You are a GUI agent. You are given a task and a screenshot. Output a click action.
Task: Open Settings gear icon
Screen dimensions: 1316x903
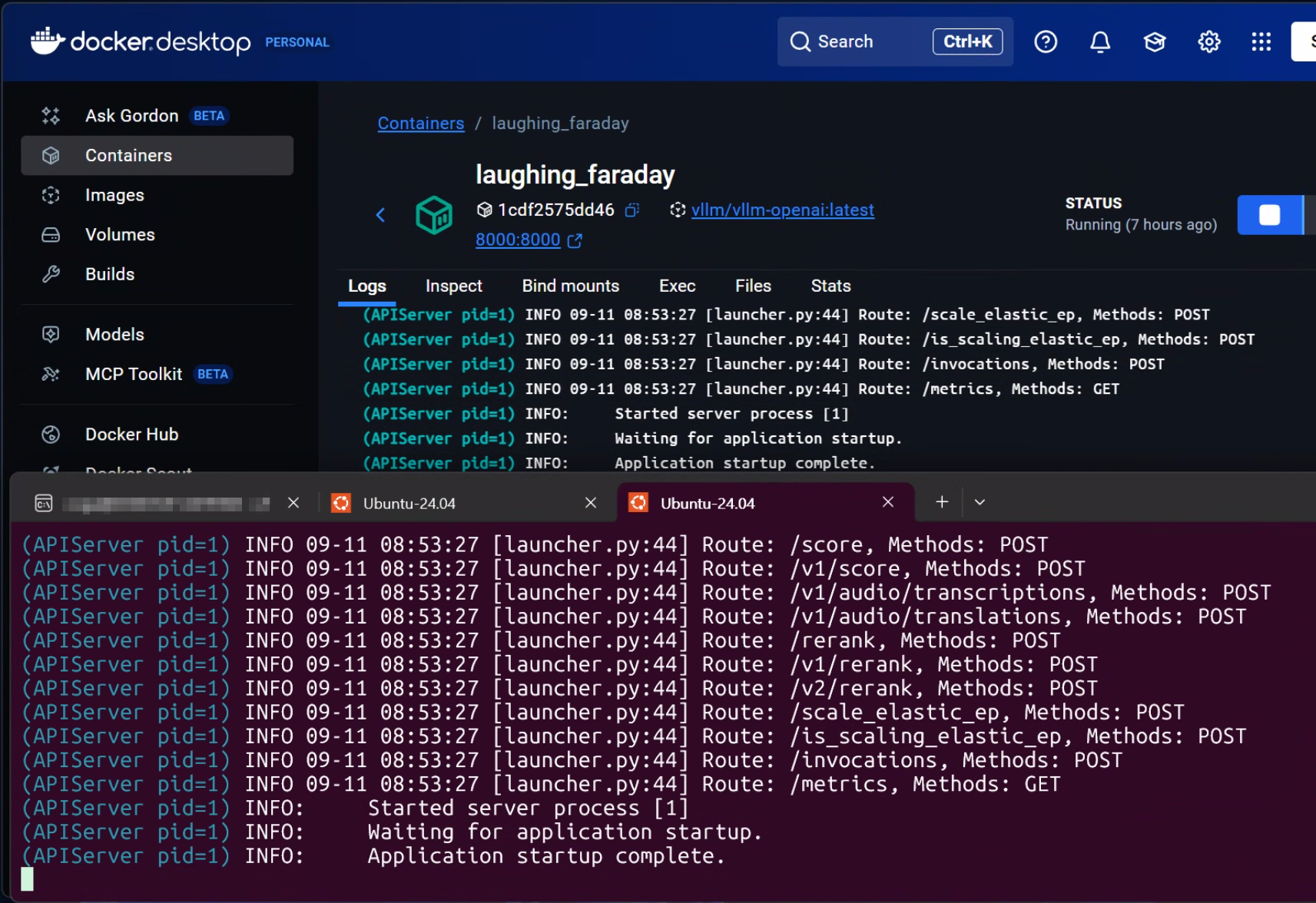1209,41
